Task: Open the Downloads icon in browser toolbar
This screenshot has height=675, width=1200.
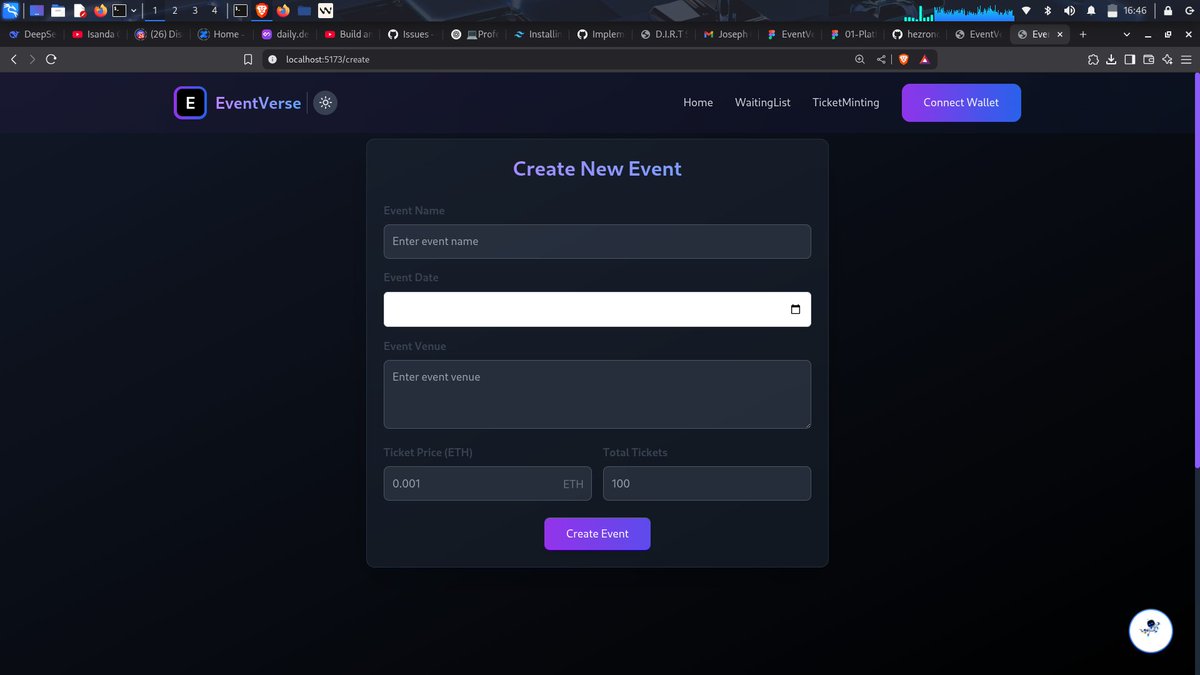Action: click(1111, 59)
